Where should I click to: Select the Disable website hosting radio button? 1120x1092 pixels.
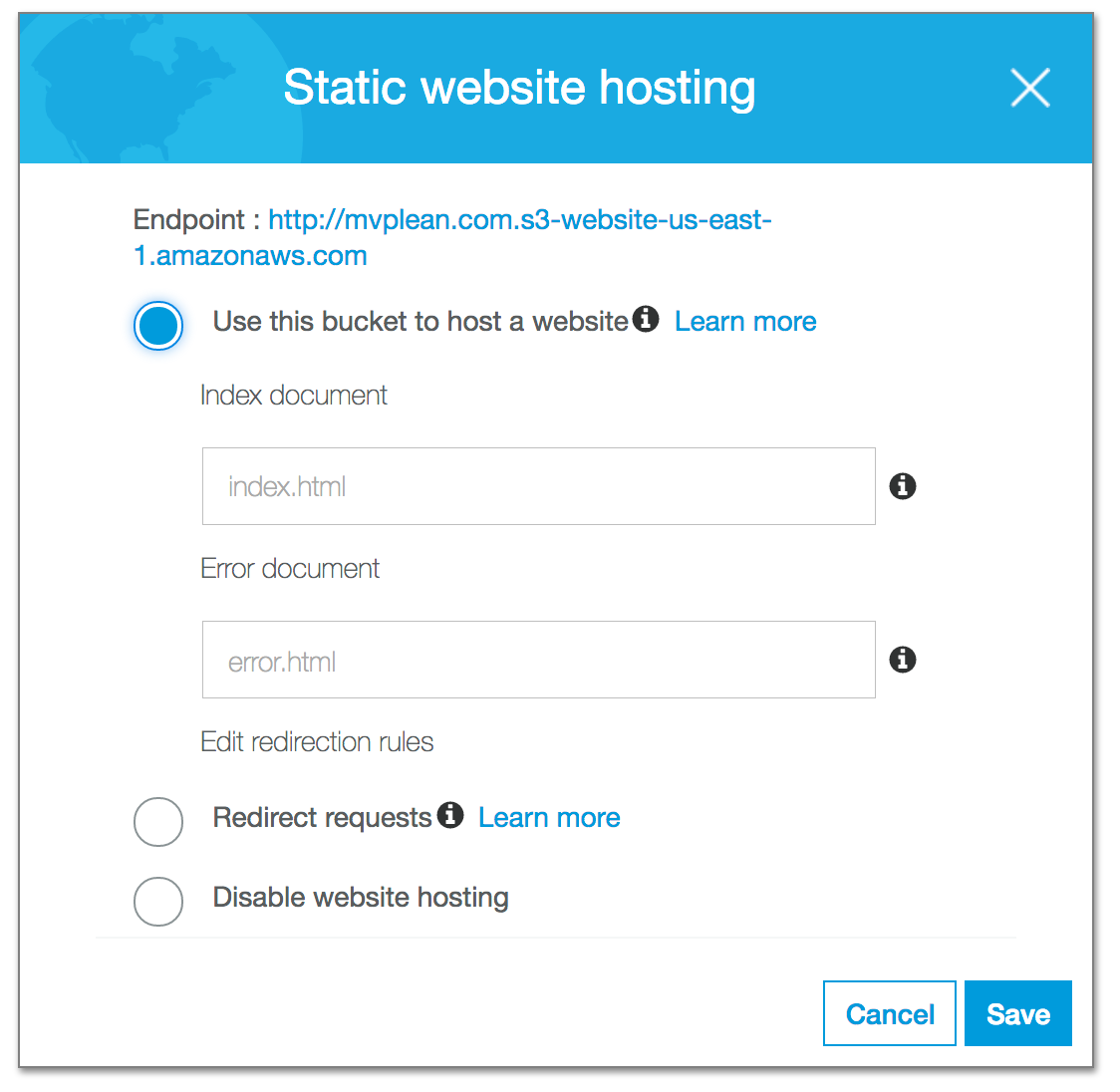click(x=158, y=902)
